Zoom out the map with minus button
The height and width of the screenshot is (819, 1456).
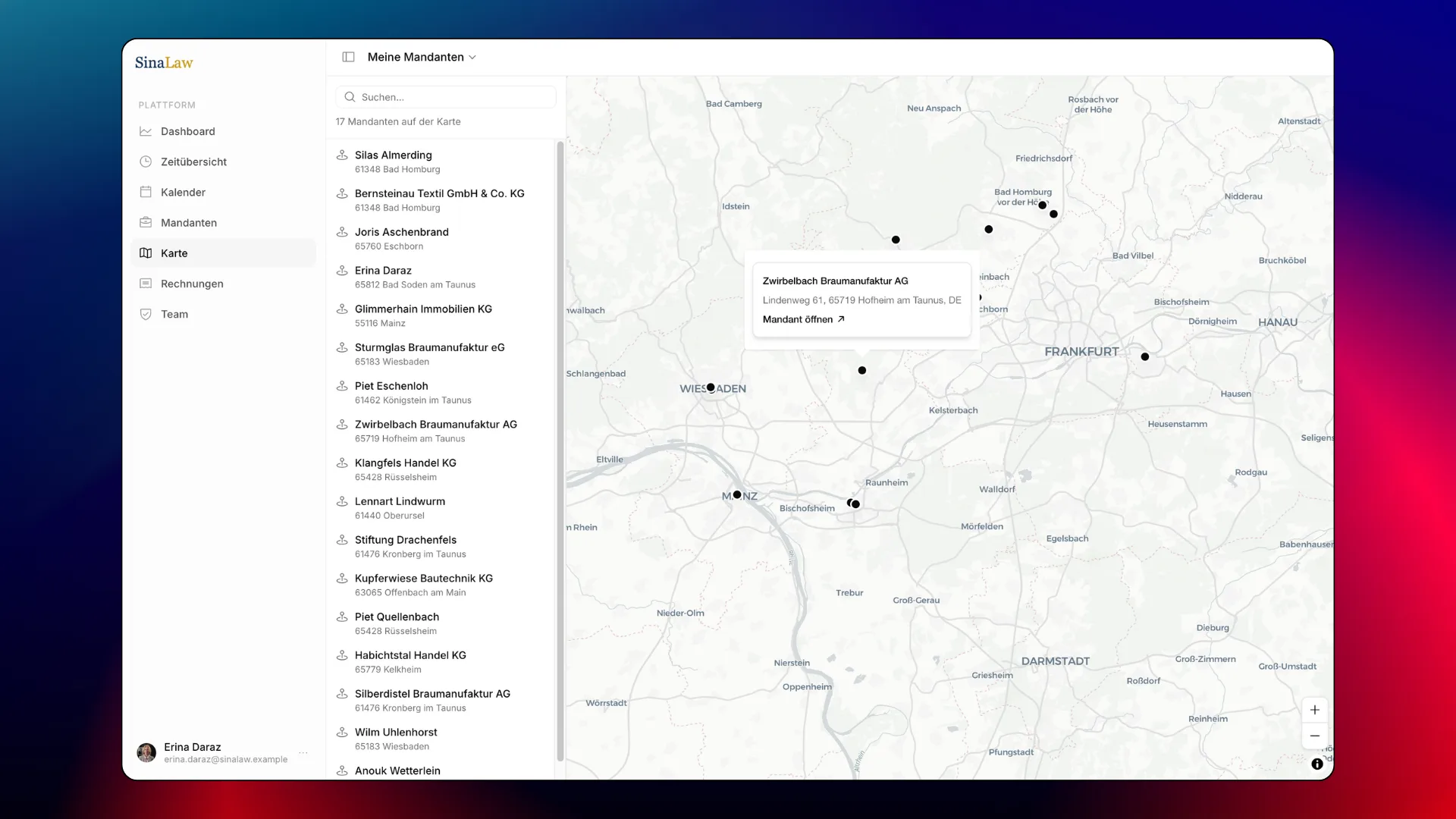click(1315, 736)
